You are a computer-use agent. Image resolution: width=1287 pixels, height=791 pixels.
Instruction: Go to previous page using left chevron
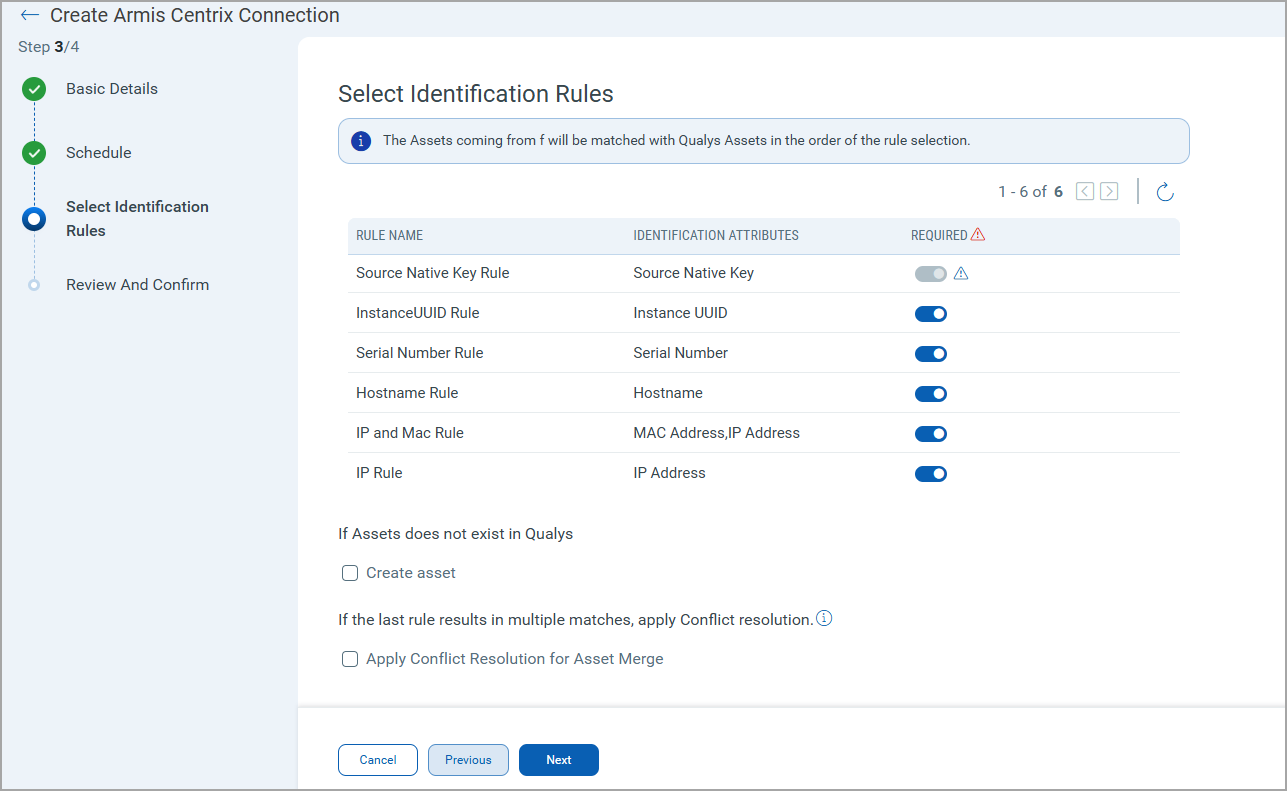point(1085,191)
